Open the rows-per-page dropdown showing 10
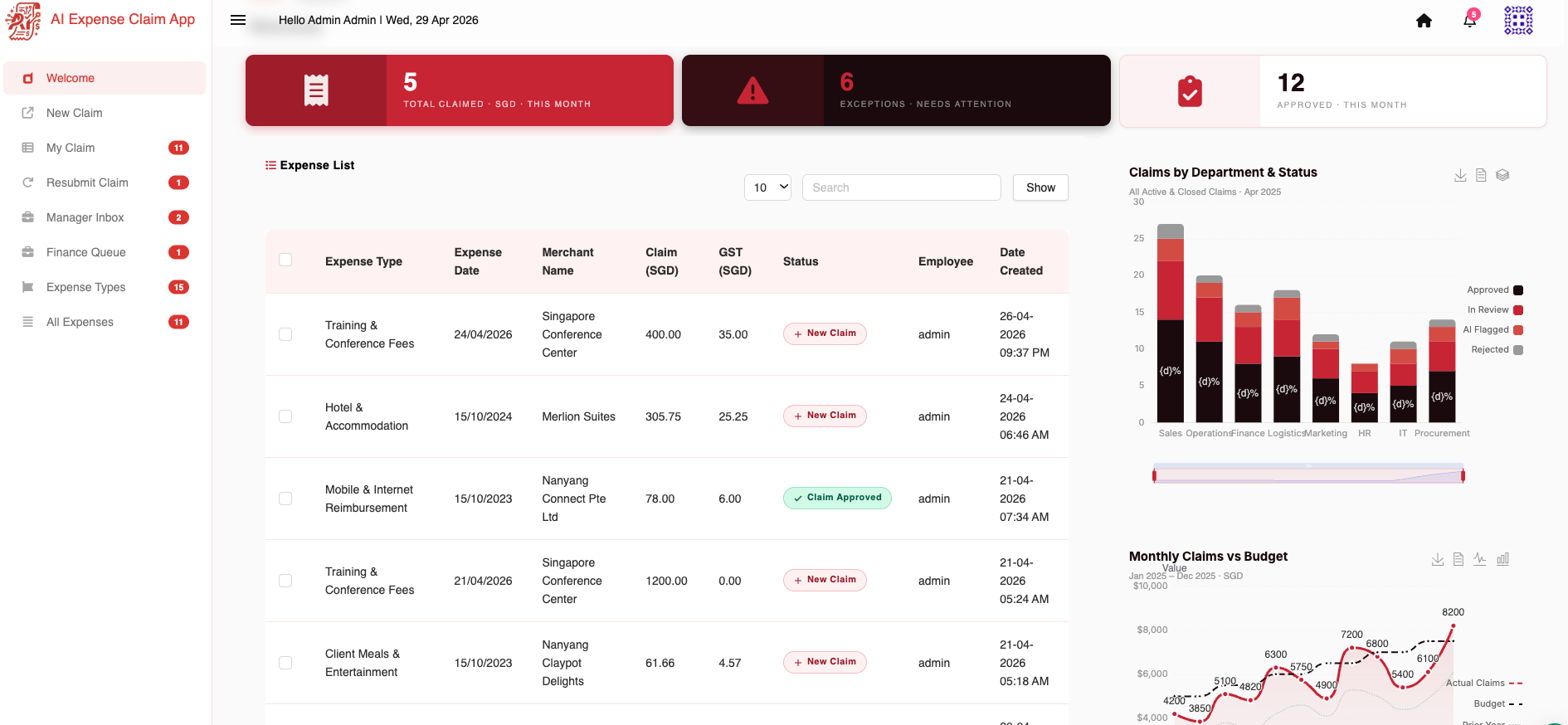The height and width of the screenshot is (725, 1568). pyautogui.click(x=767, y=187)
